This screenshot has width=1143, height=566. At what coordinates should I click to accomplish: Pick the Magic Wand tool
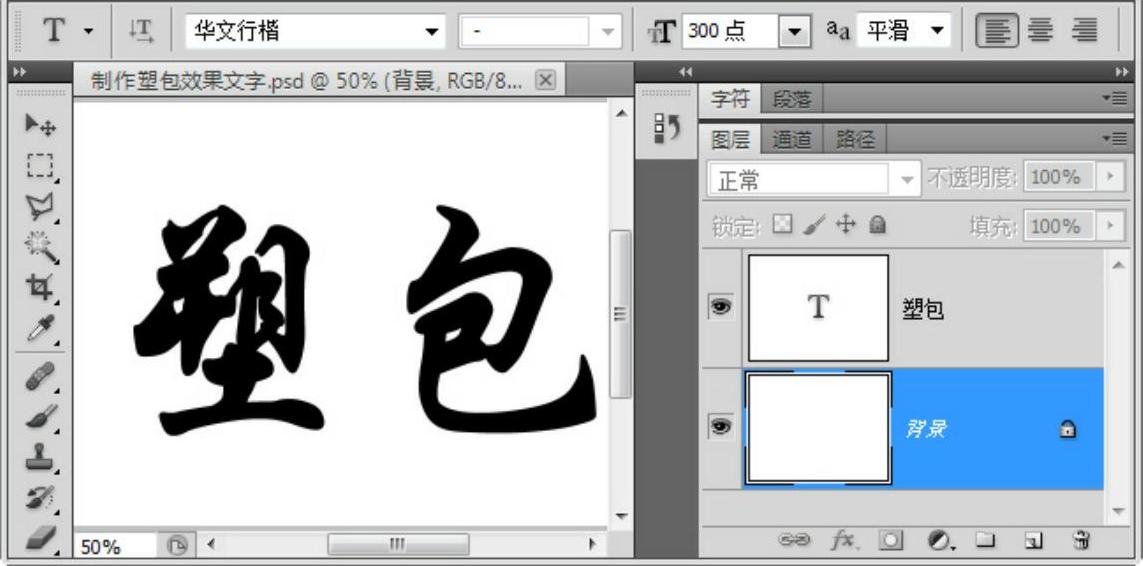tap(40, 245)
